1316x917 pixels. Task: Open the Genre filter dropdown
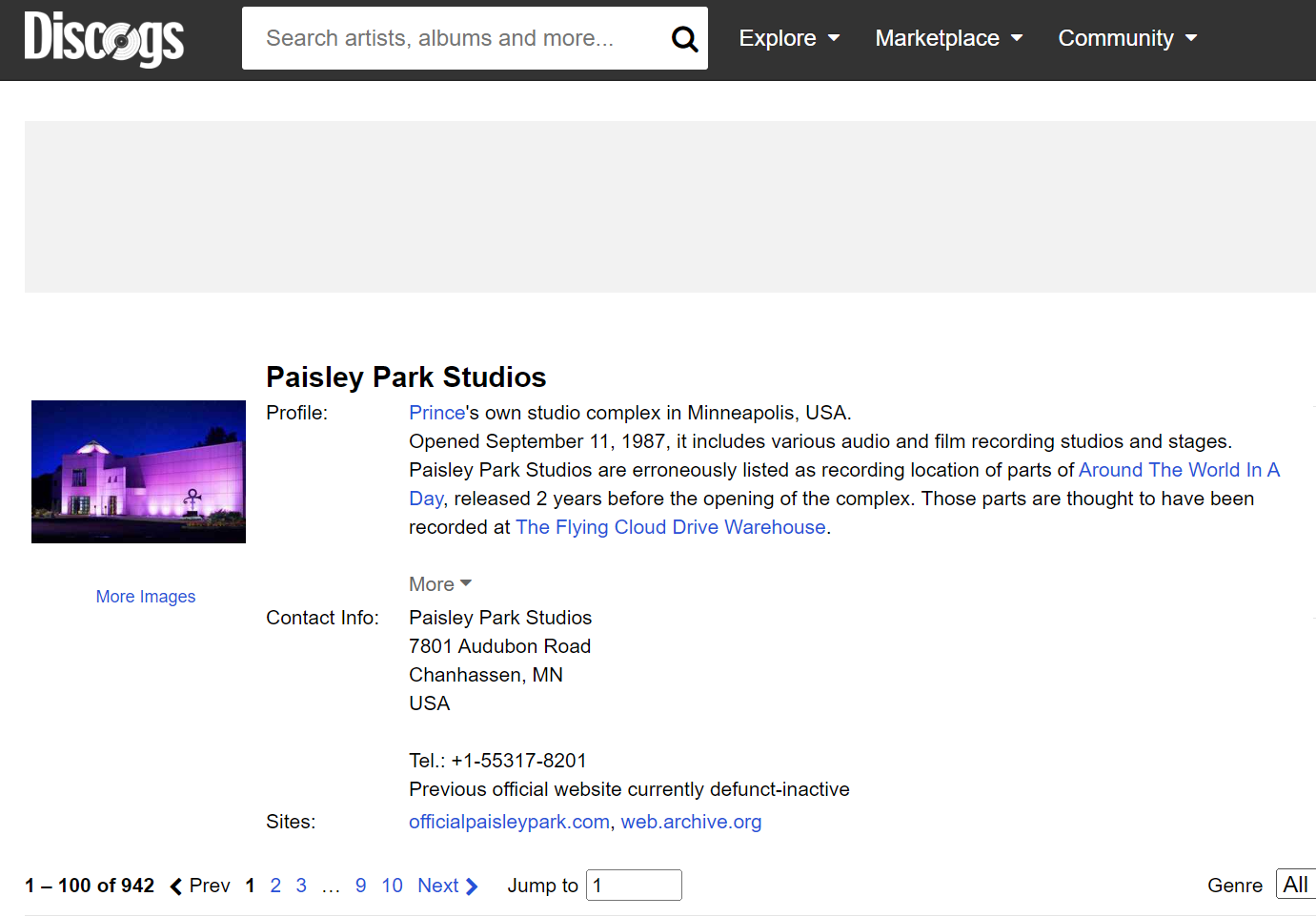click(x=1295, y=885)
